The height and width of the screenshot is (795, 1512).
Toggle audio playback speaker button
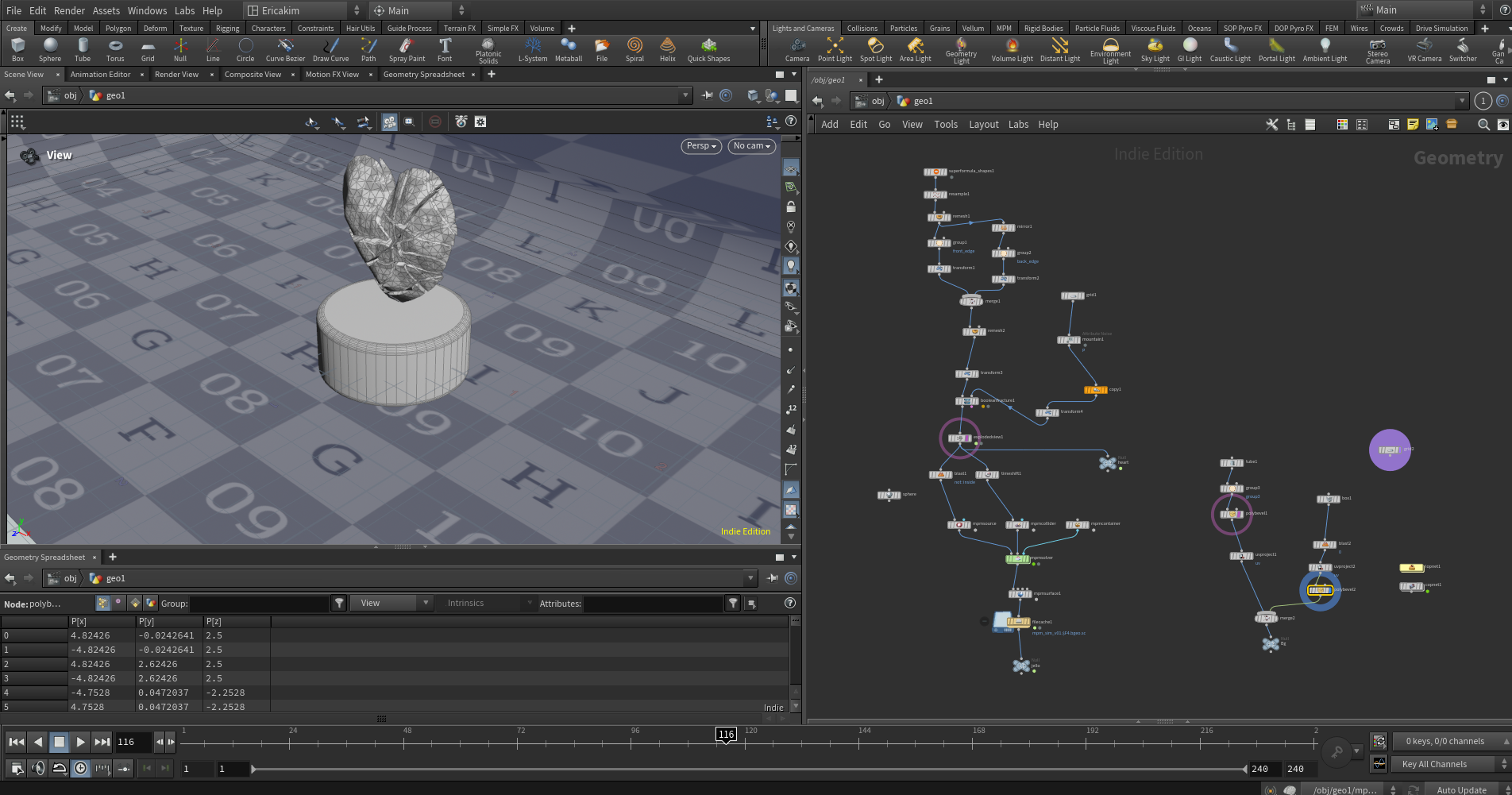click(x=37, y=768)
